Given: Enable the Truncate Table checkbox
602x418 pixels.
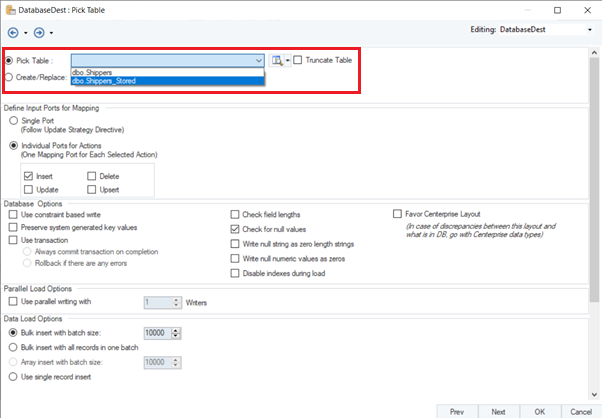Looking at the screenshot, I should (299, 60).
